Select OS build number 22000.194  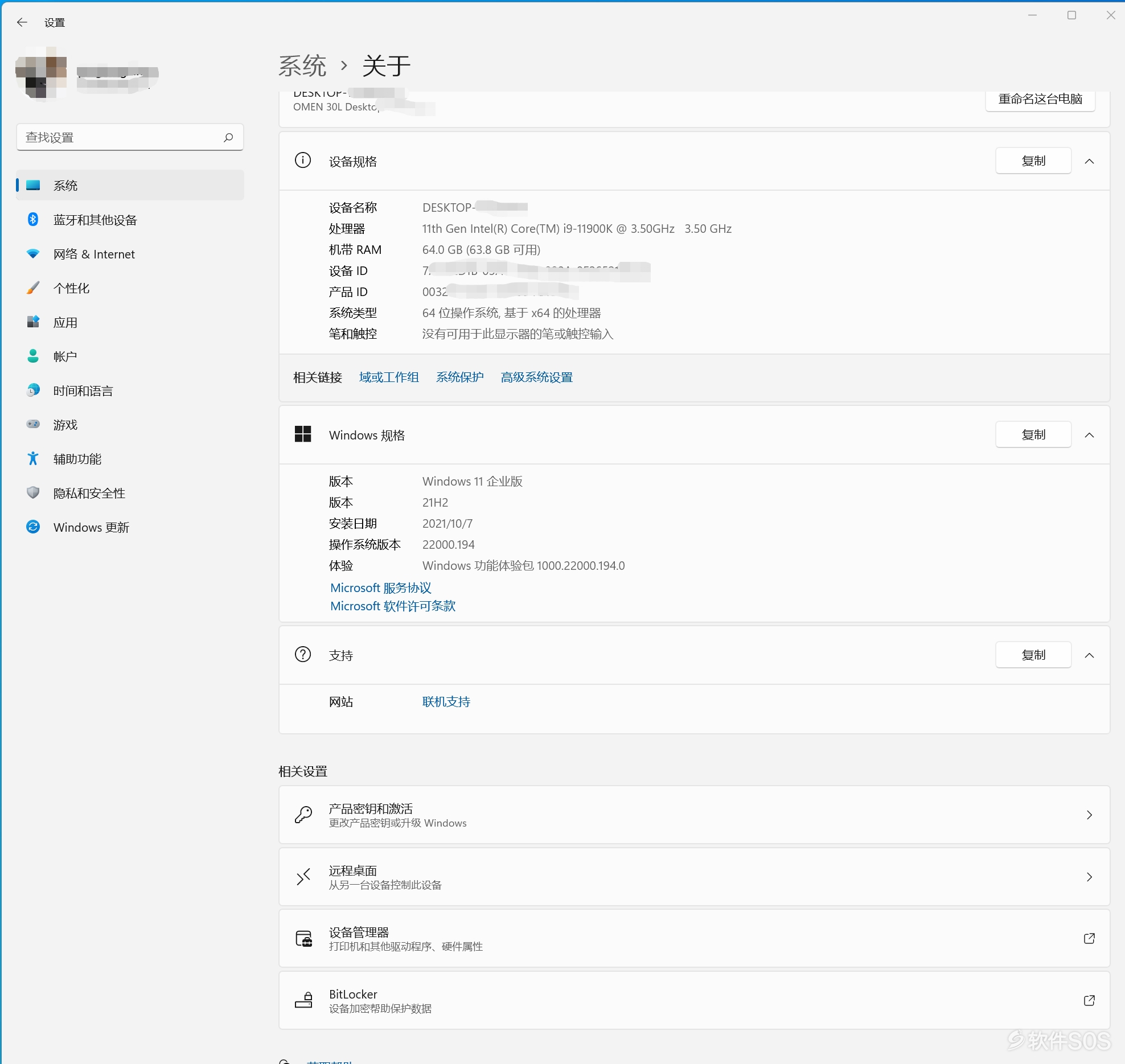pos(448,544)
